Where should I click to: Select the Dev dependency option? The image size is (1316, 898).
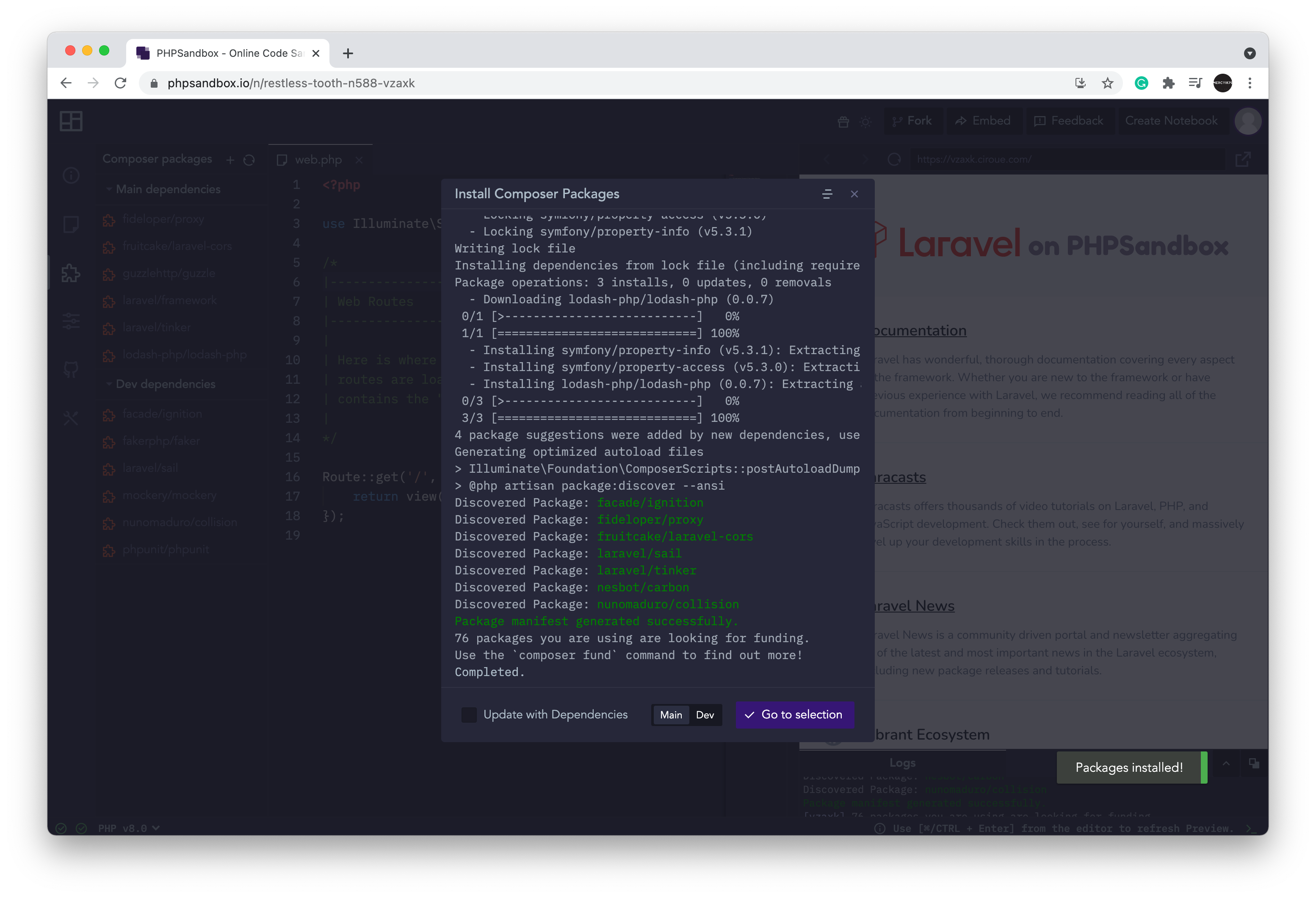(x=705, y=715)
